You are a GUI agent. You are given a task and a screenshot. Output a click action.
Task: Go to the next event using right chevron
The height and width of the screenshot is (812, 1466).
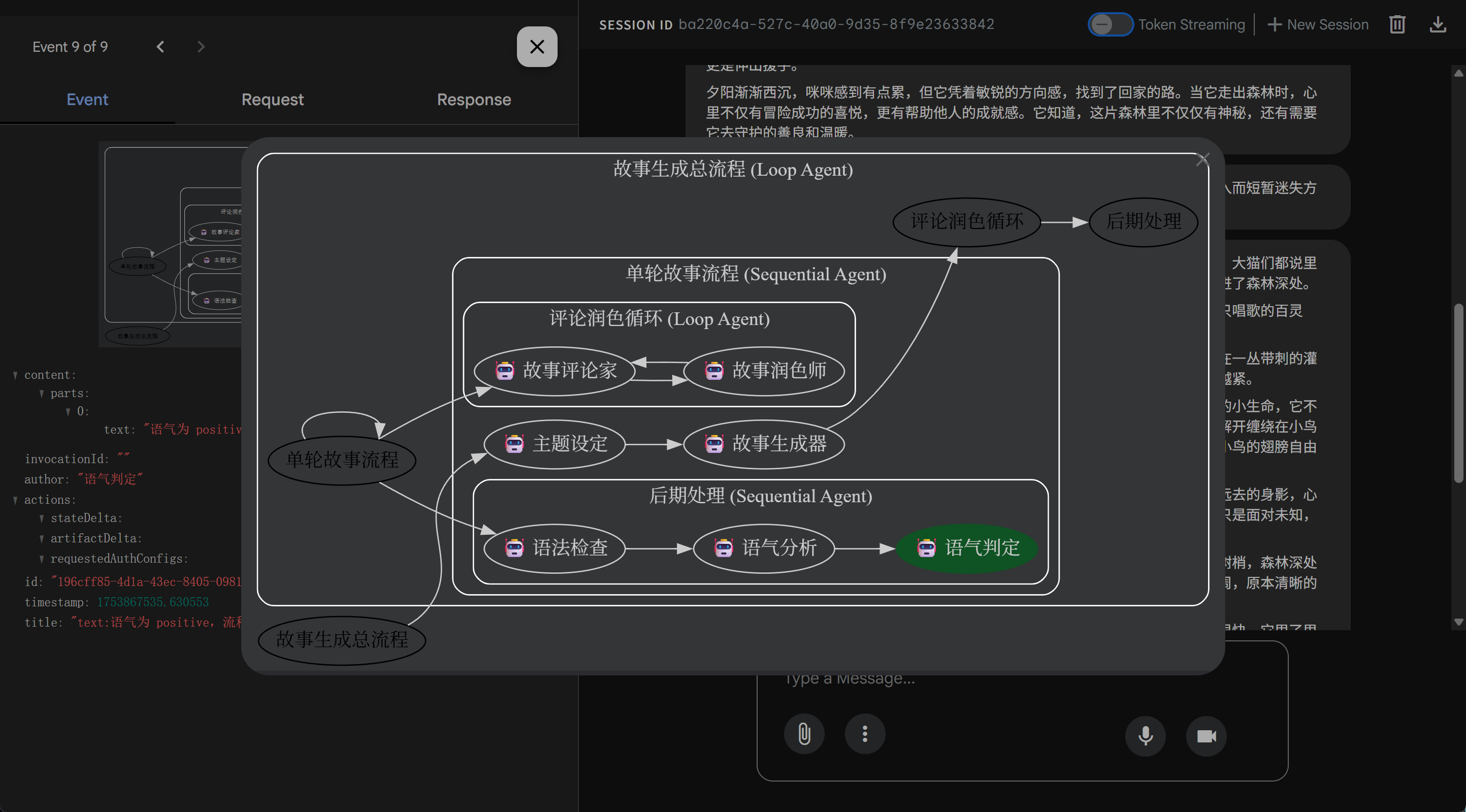click(x=201, y=47)
